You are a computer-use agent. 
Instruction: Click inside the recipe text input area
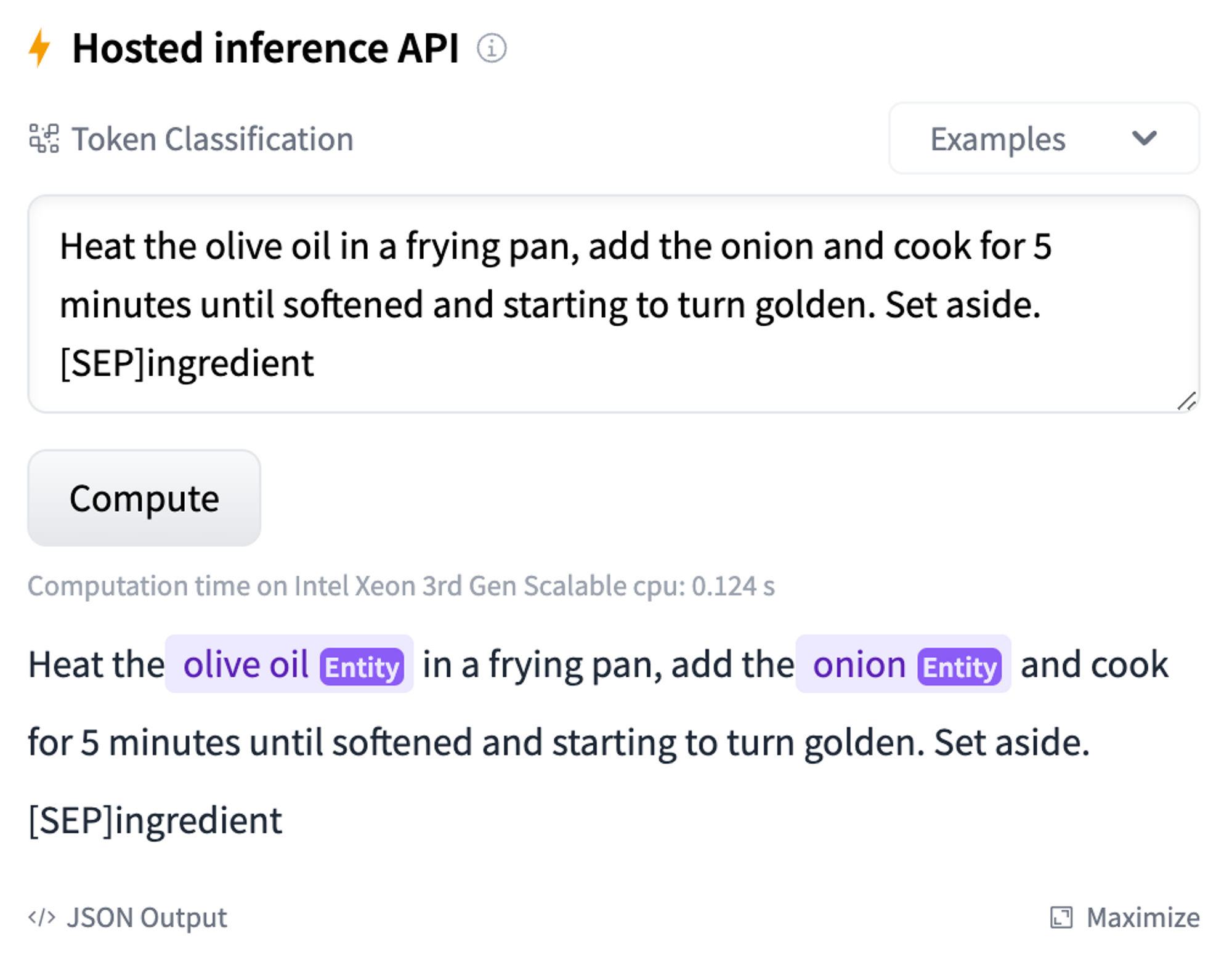[614, 304]
